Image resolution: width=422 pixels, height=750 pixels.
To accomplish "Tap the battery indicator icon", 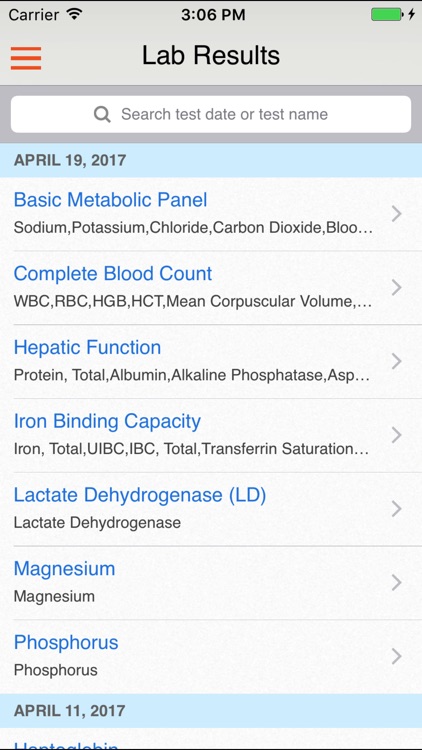I will point(393,14).
